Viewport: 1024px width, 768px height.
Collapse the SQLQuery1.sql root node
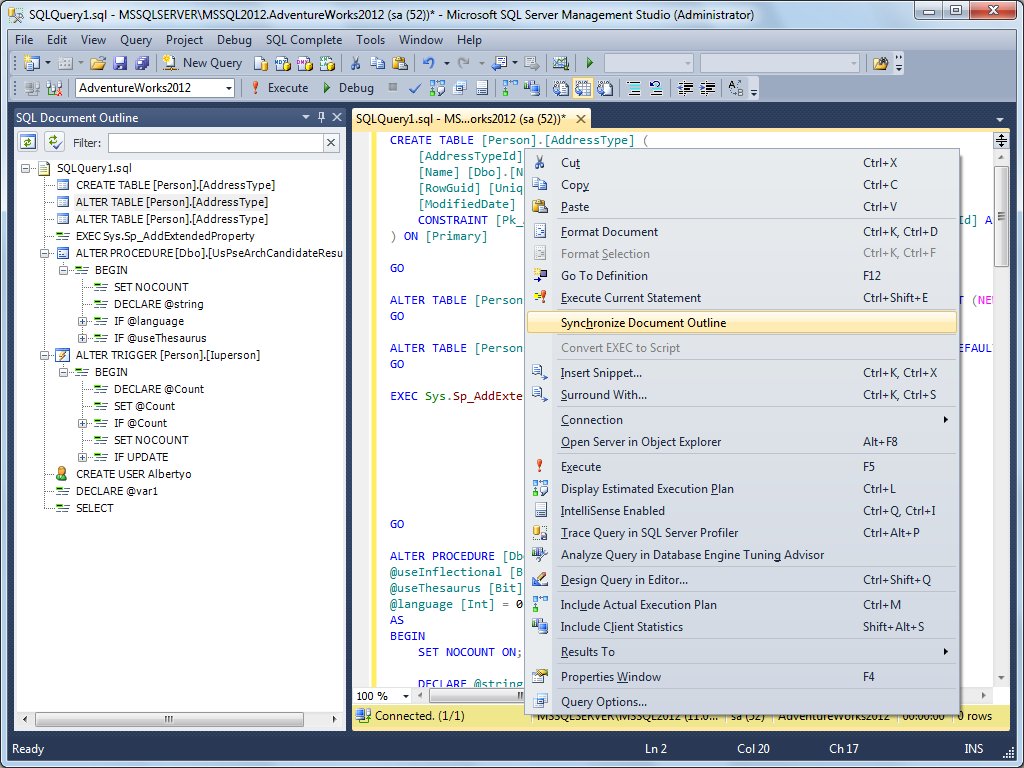[25, 168]
